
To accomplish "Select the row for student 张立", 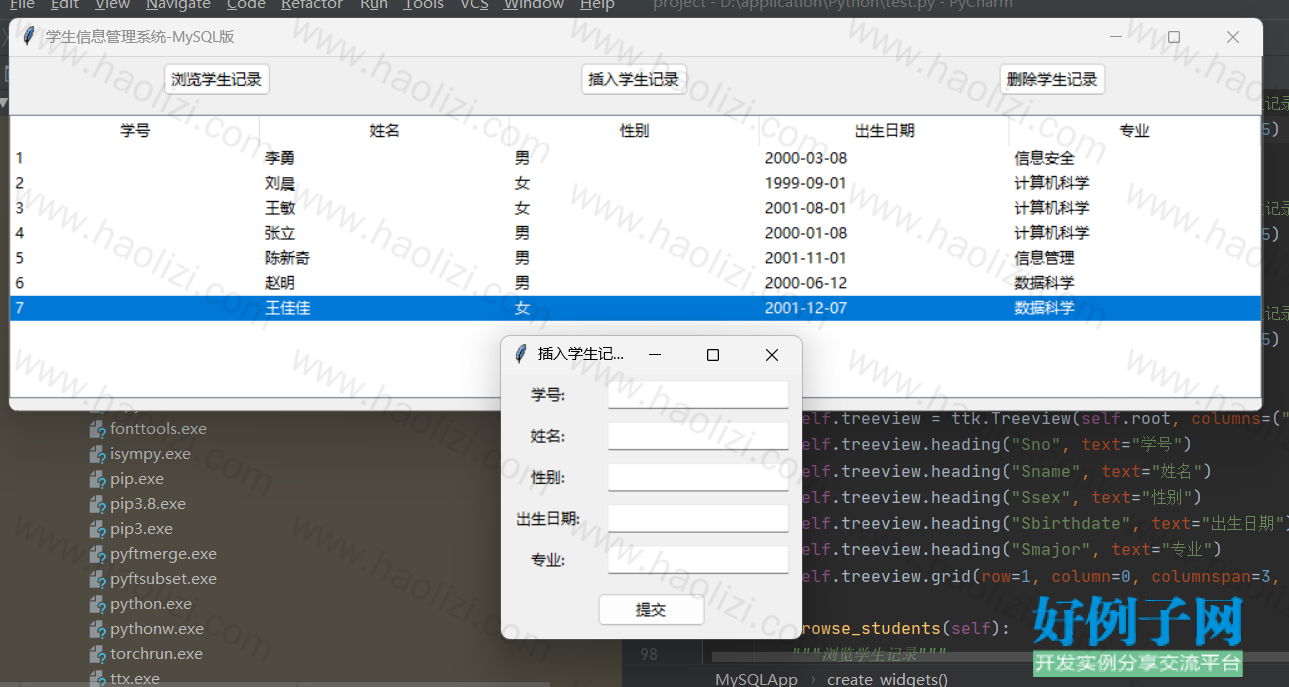I will pyautogui.click(x=635, y=233).
